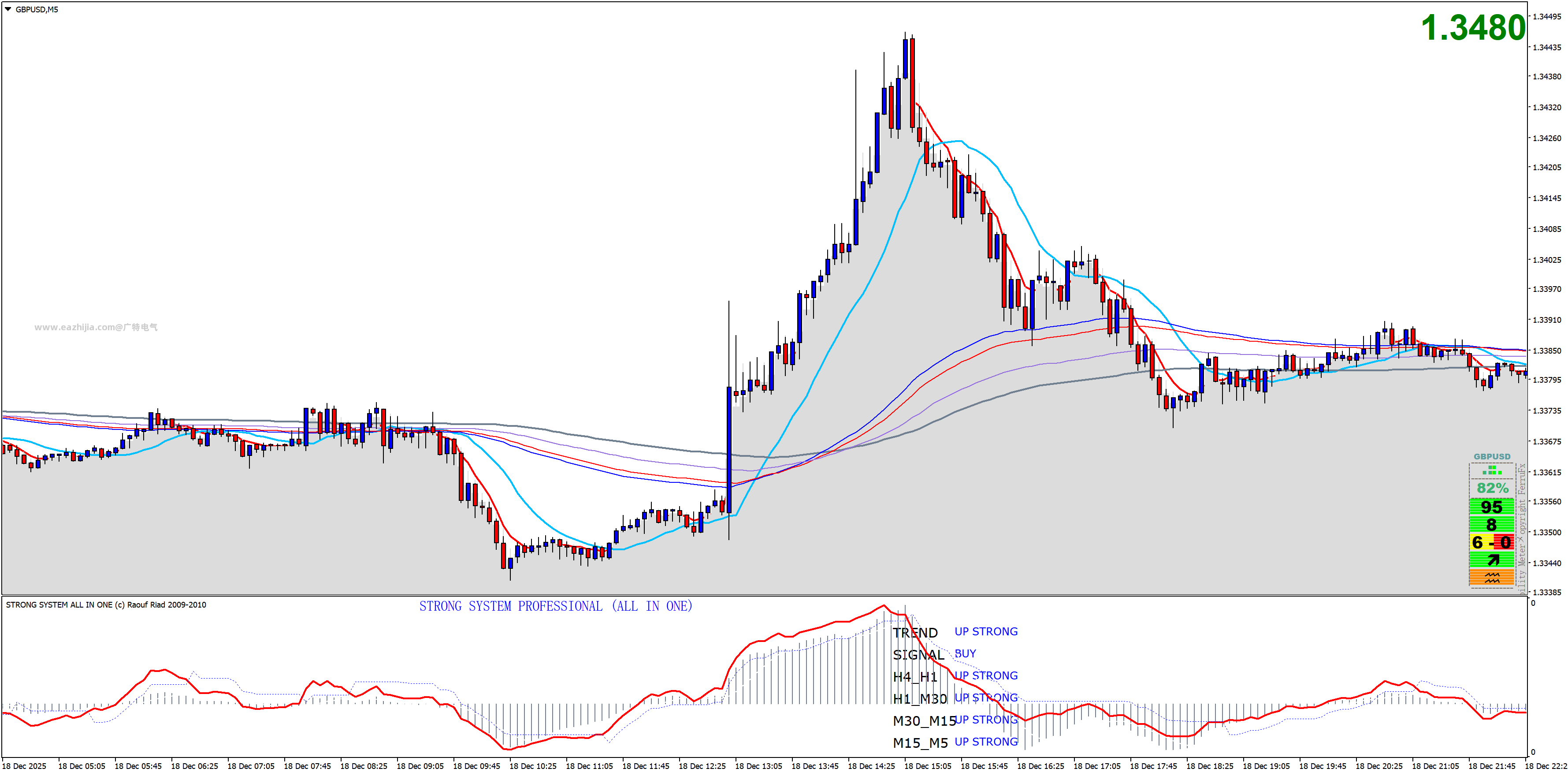Click the 18 Dec 14:25 time axis label
Screen dimensions: 1568x776
872,766
